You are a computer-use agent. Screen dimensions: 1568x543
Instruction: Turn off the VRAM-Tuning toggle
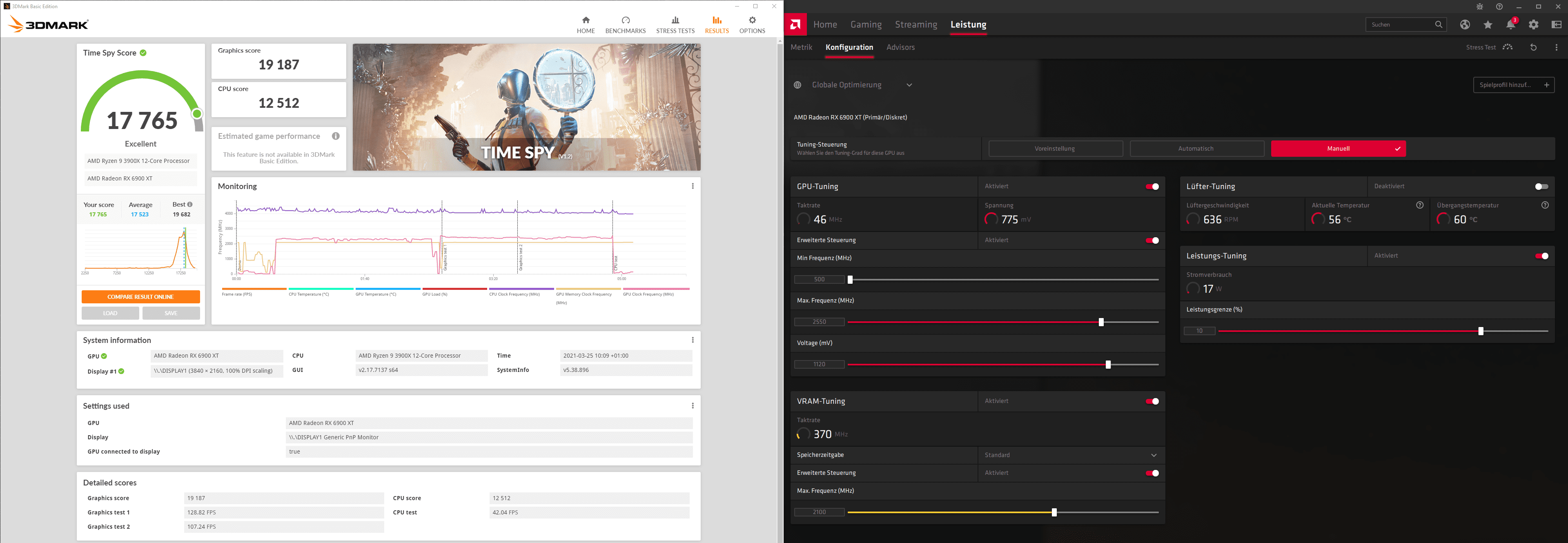1151,402
